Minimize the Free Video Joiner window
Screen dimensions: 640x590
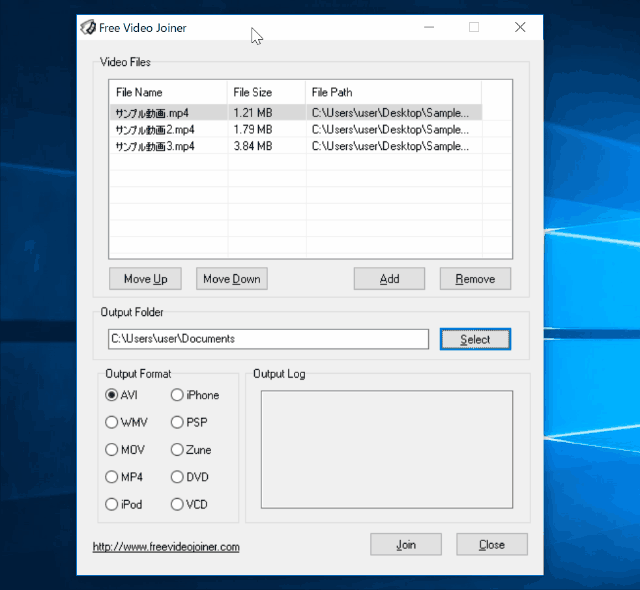pos(429,27)
